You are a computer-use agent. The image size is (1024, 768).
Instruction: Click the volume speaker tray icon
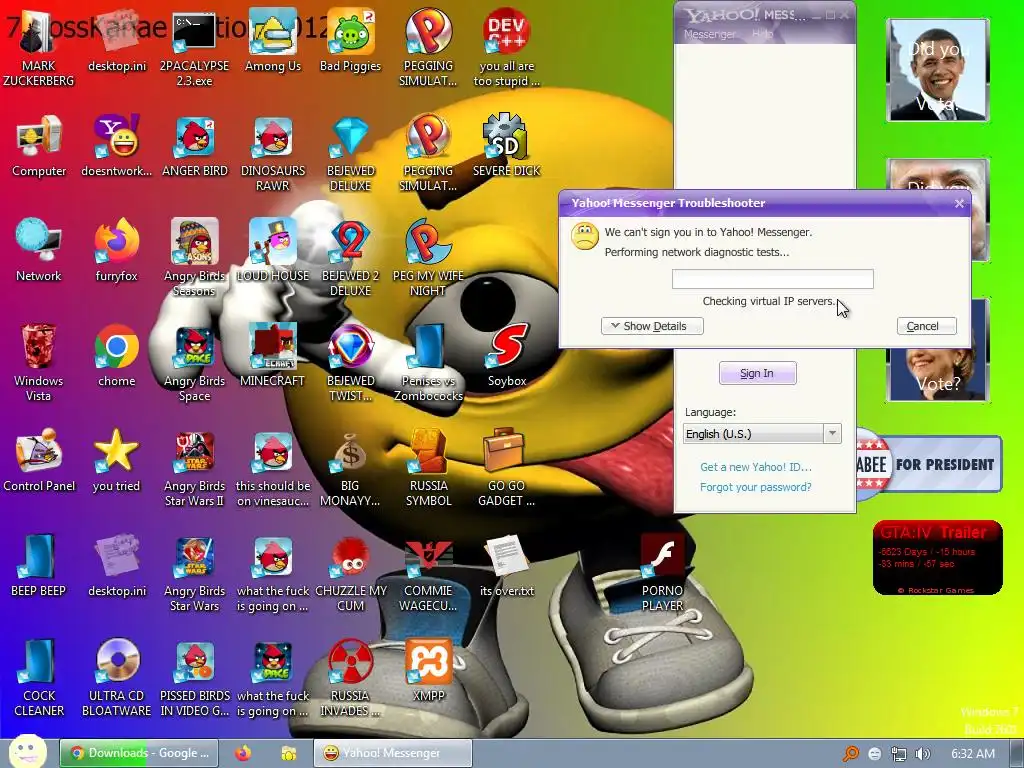[923, 754]
